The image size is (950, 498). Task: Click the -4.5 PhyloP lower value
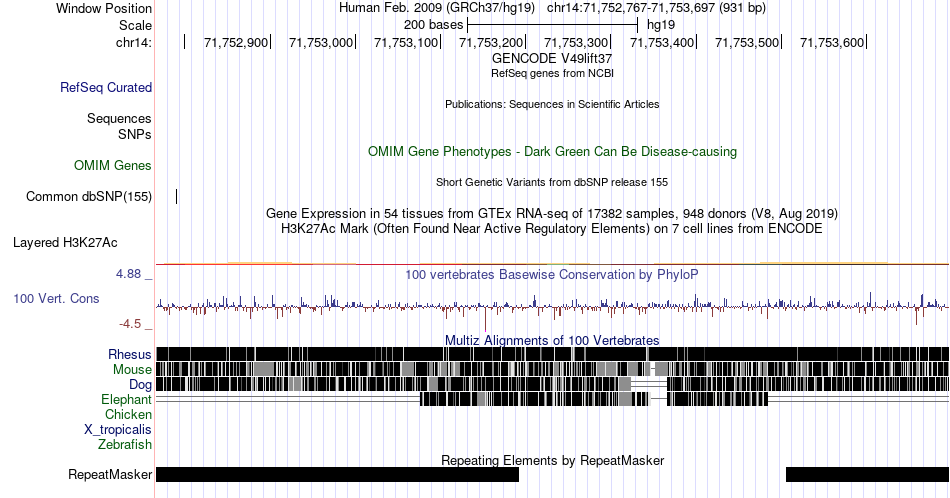(130, 324)
